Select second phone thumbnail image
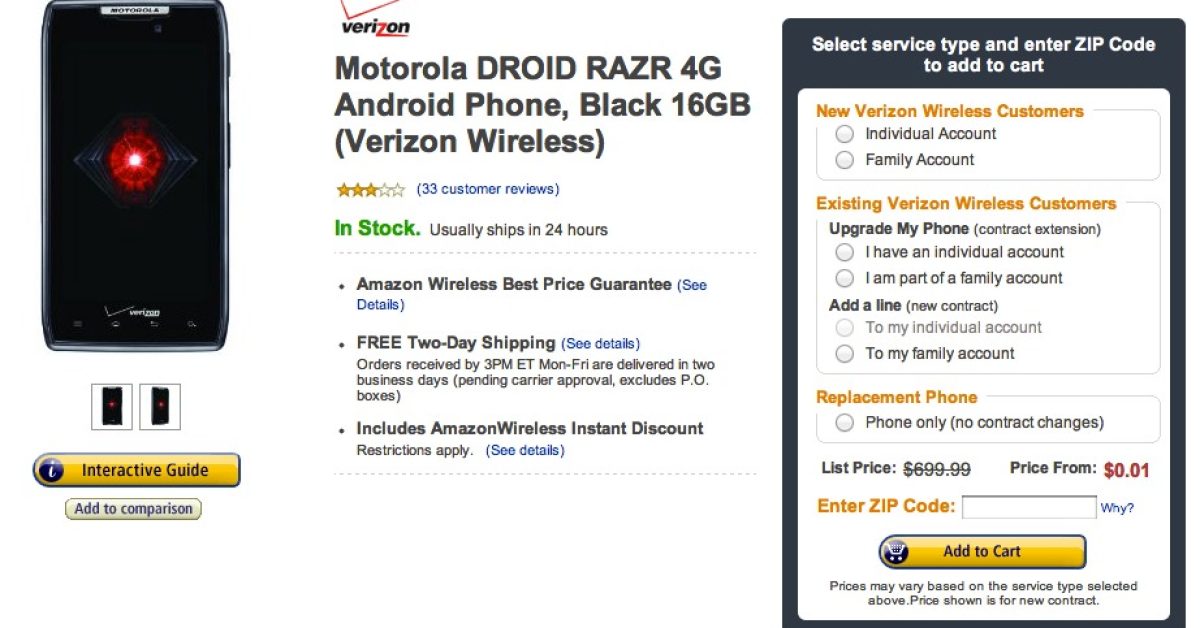Image resolution: width=1200 pixels, height=628 pixels. 160,406
